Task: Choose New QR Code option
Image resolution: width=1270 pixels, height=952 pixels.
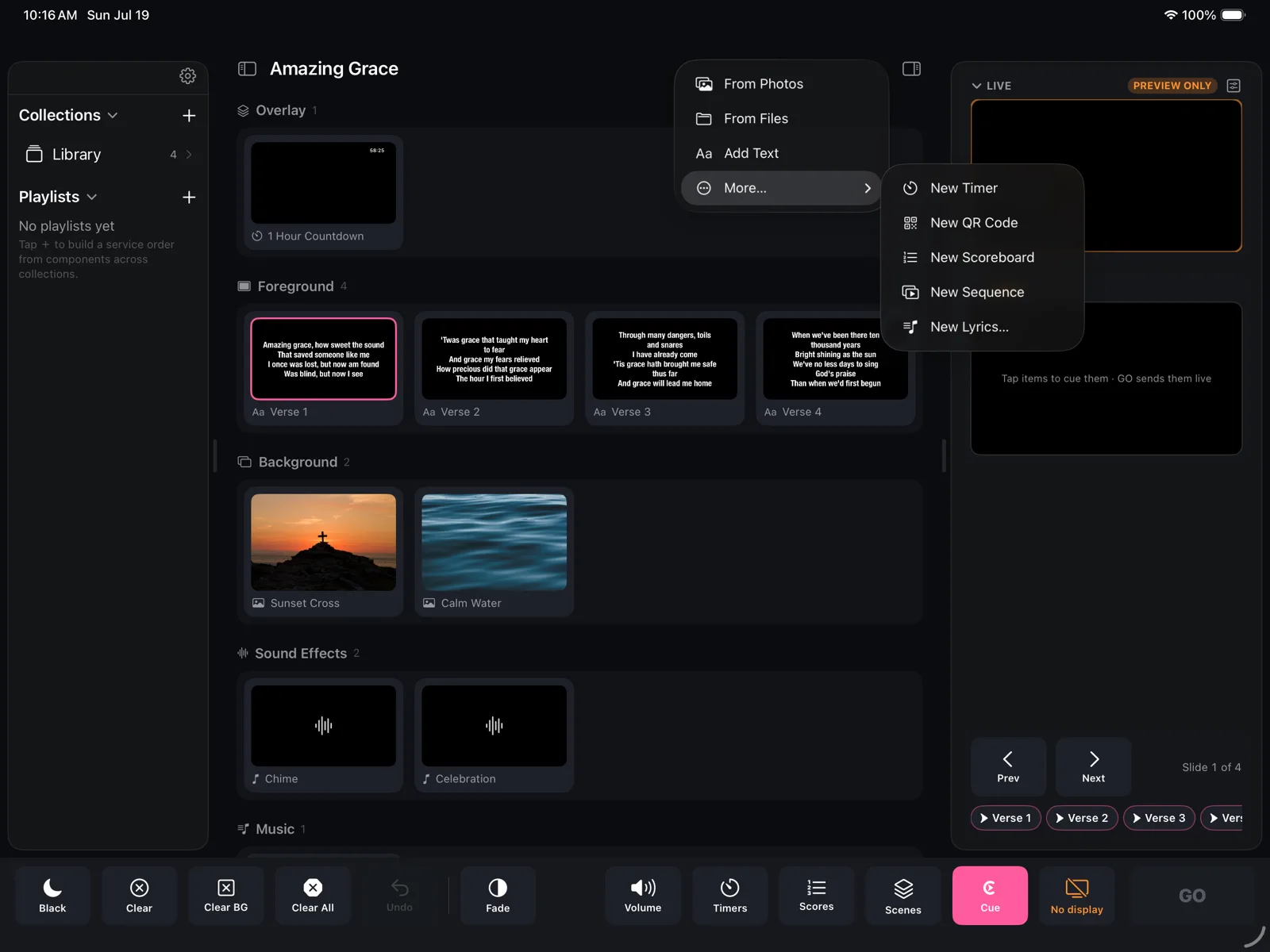Action: 983,223
